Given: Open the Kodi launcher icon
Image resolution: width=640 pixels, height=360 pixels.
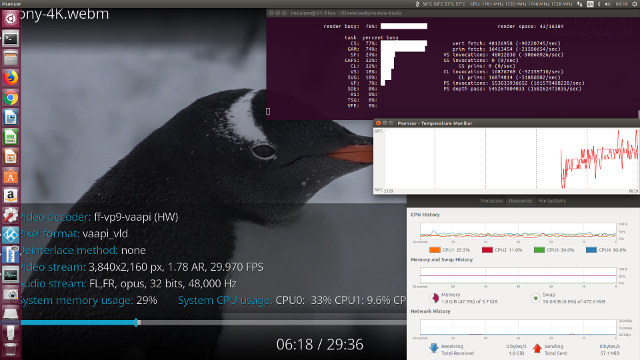Looking at the screenshot, I should (11, 235).
